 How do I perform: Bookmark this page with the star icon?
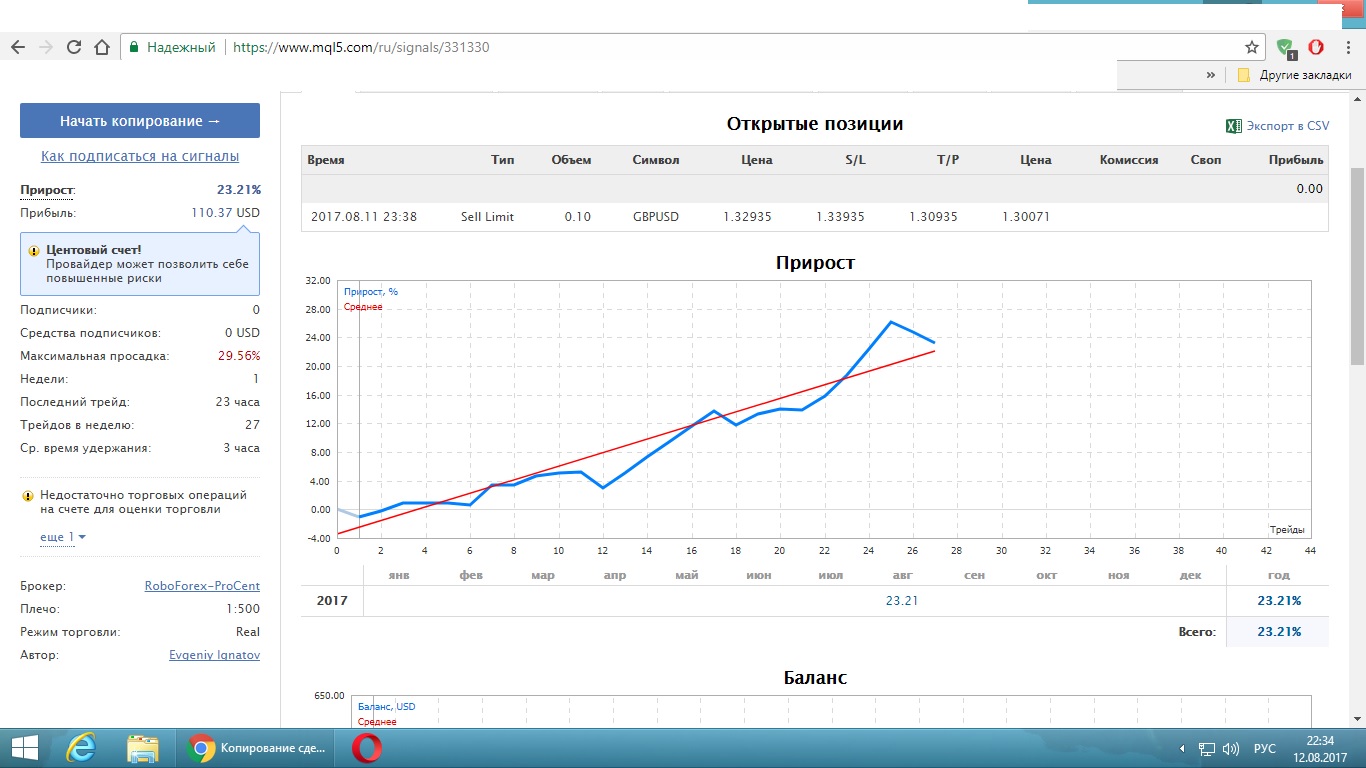click(1251, 47)
